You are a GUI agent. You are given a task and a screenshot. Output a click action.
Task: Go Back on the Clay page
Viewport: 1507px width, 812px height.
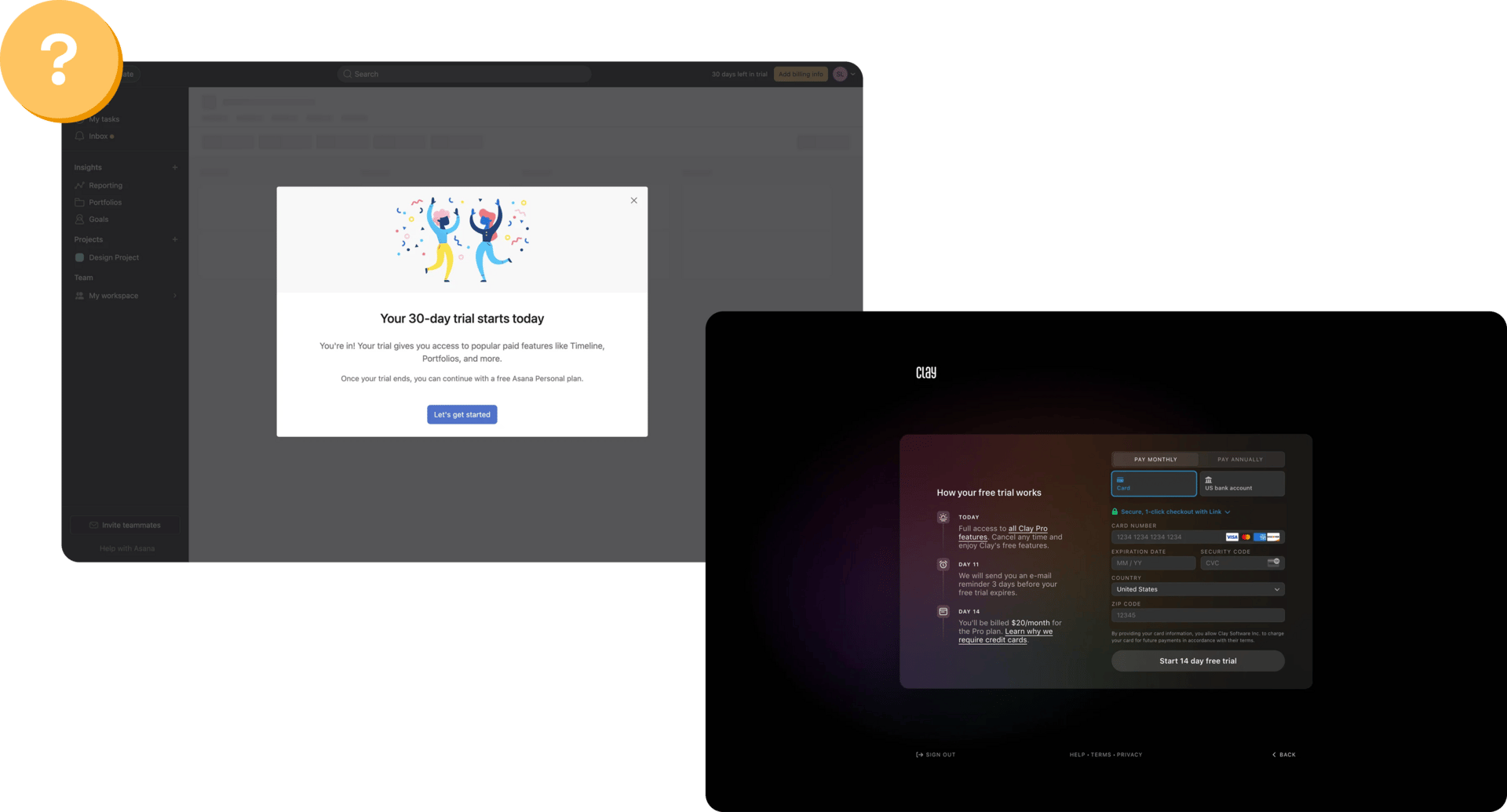click(x=1284, y=755)
